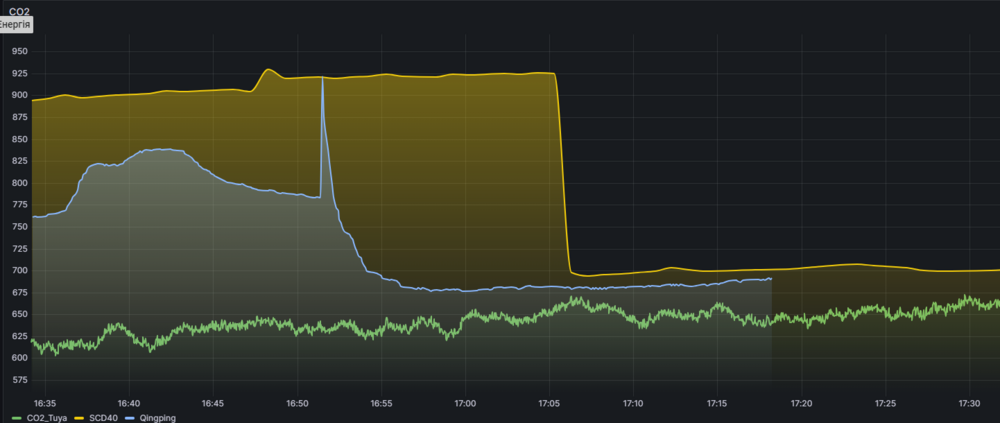Click the 650 Y-axis label

point(20,315)
